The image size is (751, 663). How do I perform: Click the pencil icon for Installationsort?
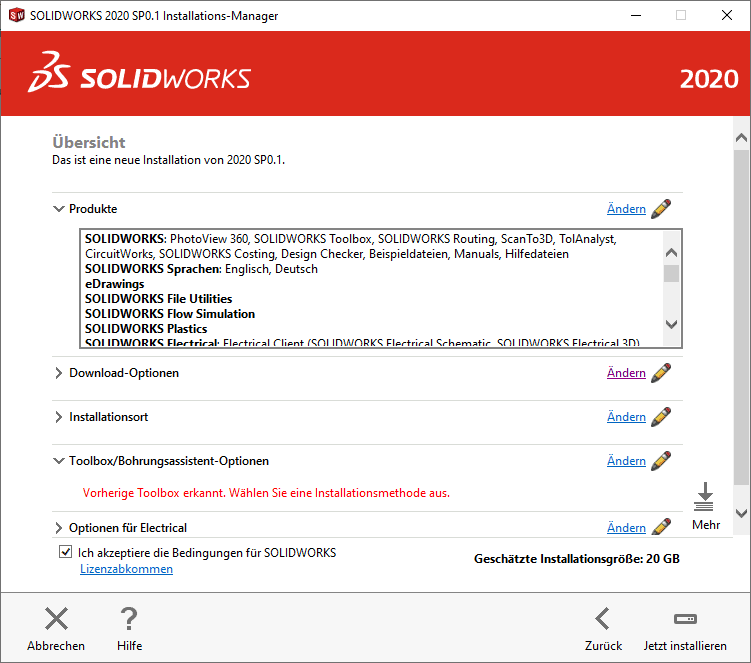[x=661, y=417]
